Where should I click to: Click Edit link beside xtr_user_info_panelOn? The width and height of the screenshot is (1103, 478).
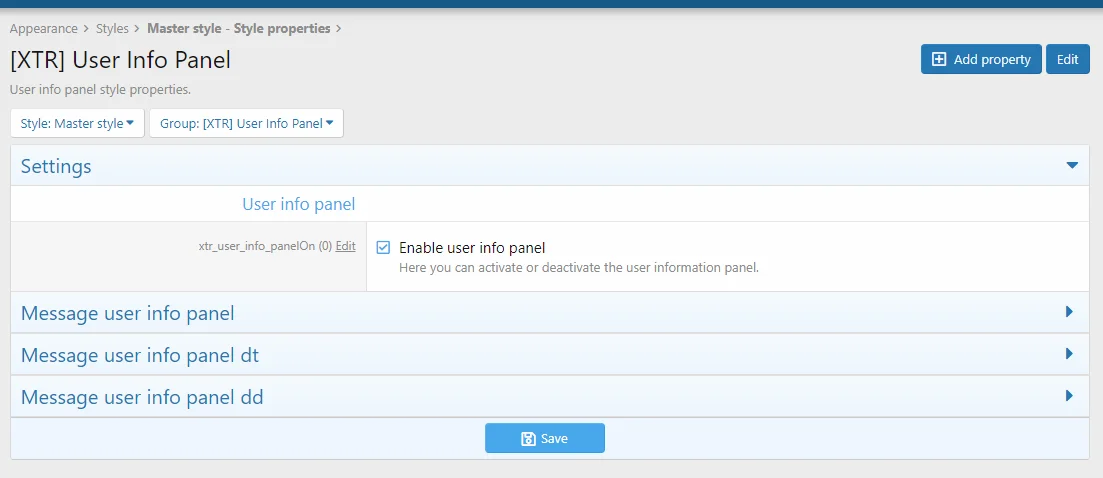345,246
